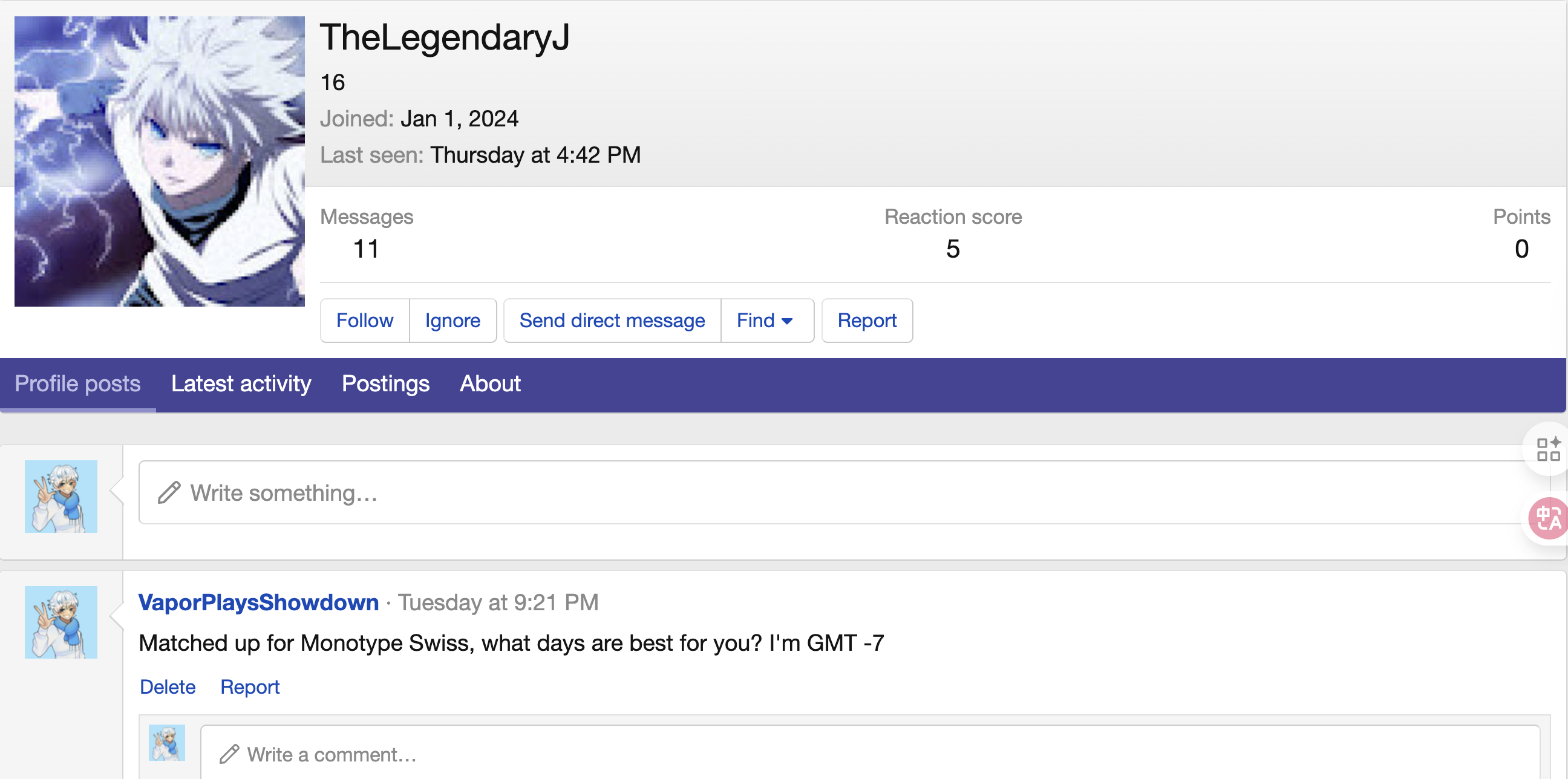The image size is (1568, 779).
Task: Open the About tab
Action: point(490,384)
